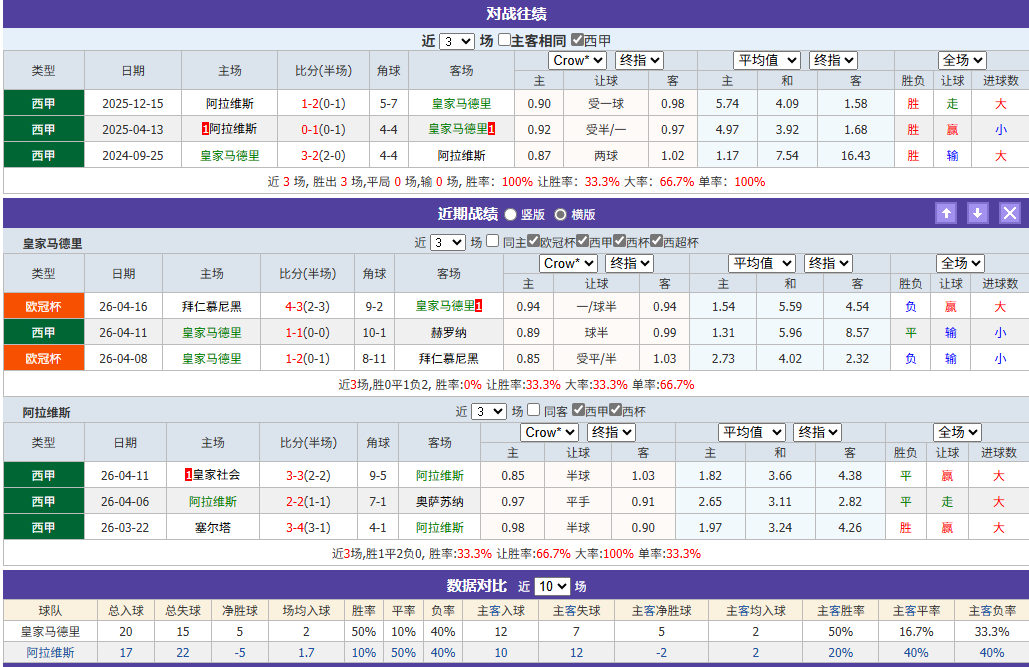The height and width of the screenshot is (667, 1029).
Task: Open the 平均值 dropdown
Action: point(766,59)
